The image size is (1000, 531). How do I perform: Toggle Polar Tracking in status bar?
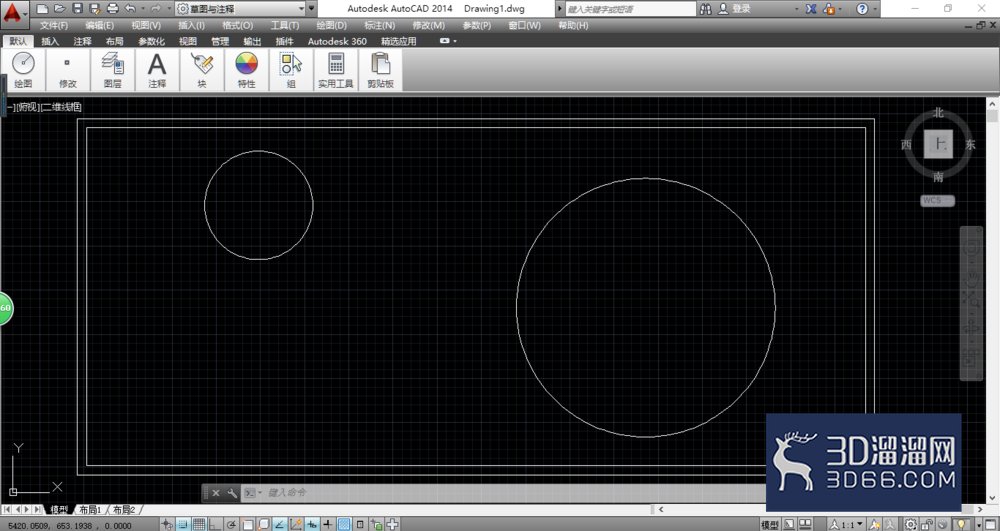click(x=231, y=524)
